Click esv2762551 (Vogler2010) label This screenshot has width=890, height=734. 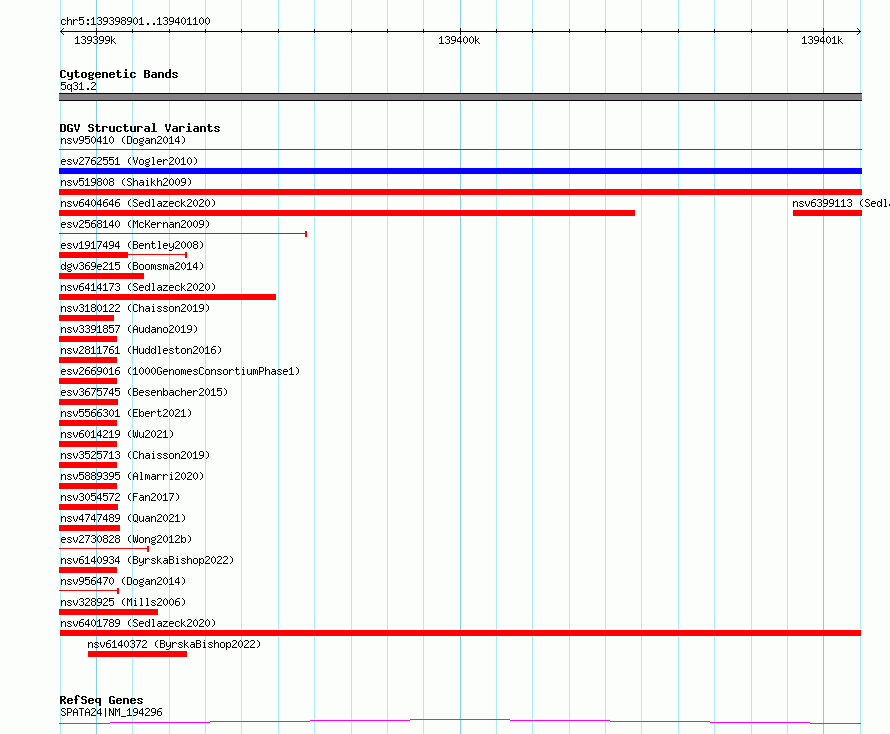129,161
